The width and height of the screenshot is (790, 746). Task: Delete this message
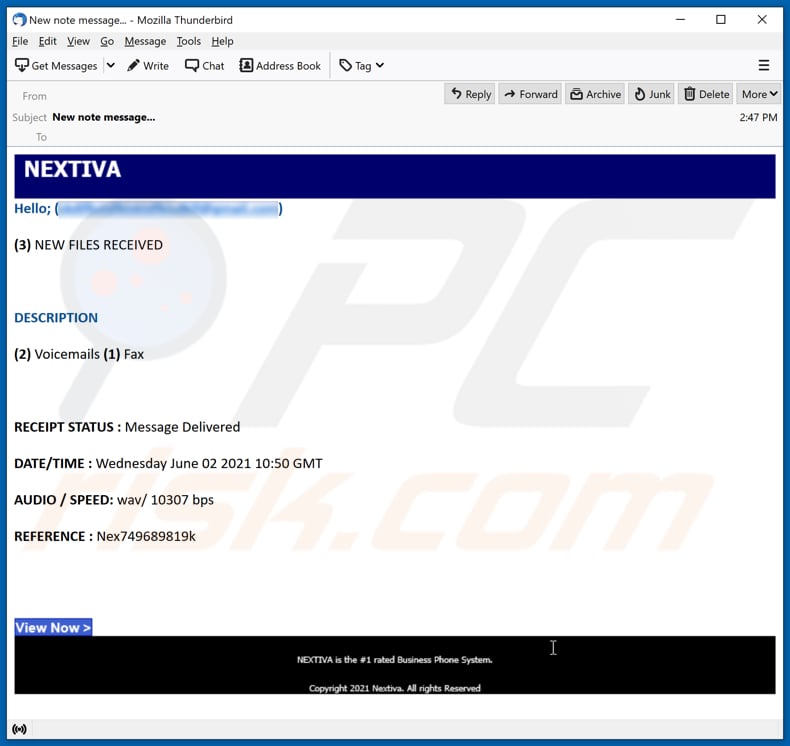click(706, 94)
